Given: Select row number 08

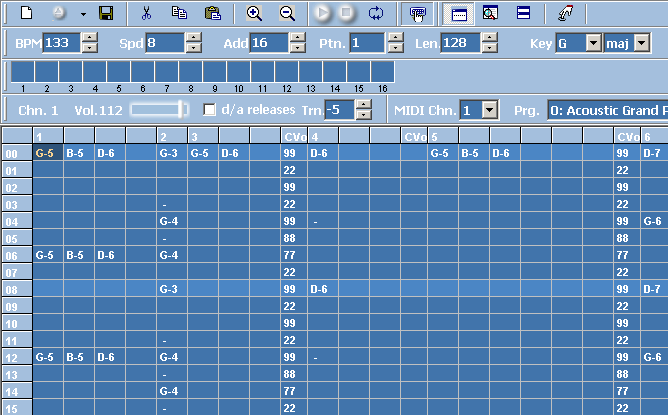Looking at the screenshot, I should point(17,289).
